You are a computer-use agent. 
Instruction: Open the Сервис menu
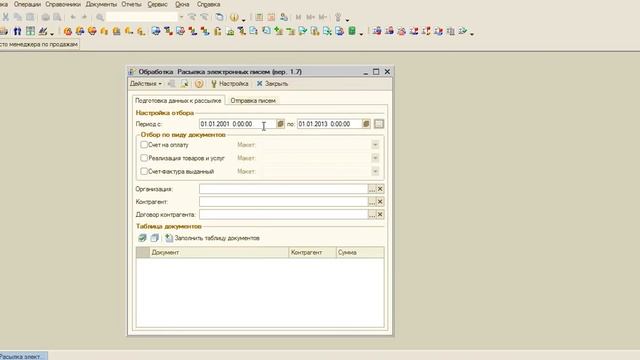(157, 4)
